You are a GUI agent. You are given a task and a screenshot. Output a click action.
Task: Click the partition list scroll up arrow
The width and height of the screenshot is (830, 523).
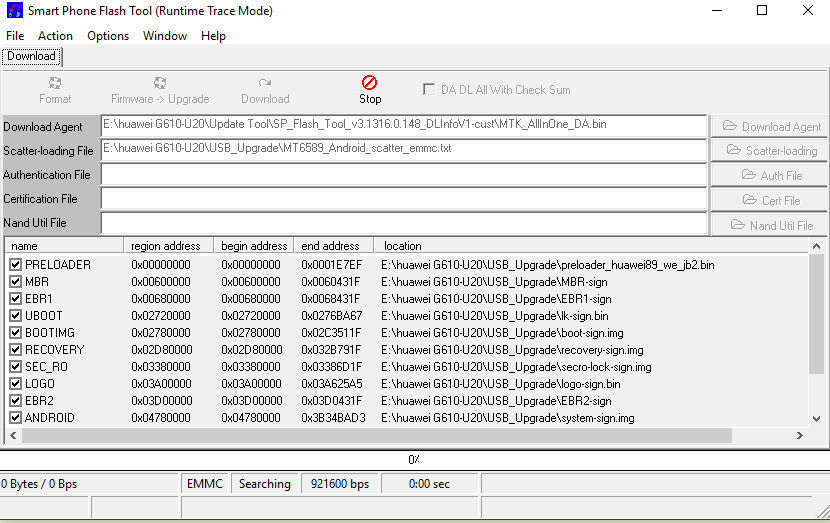(816, 246)
